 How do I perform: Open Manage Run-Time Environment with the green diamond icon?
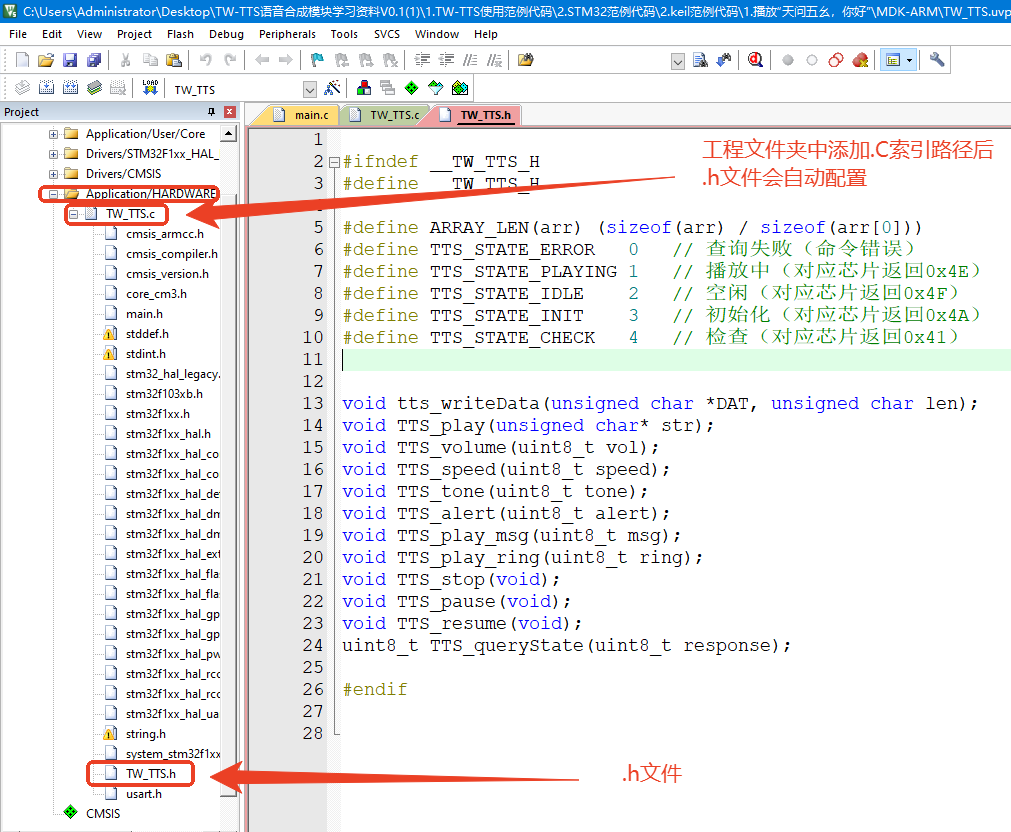tap(411, 88)
